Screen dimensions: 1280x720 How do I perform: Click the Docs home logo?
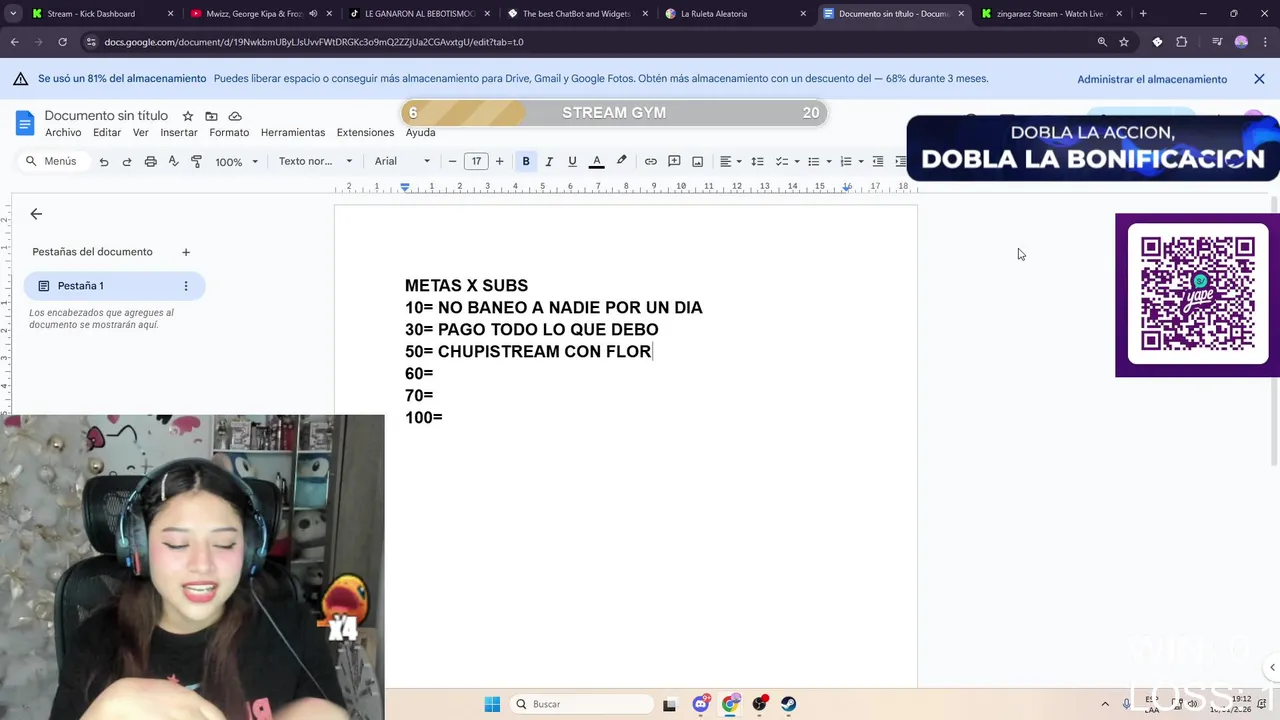coord(25,123)
